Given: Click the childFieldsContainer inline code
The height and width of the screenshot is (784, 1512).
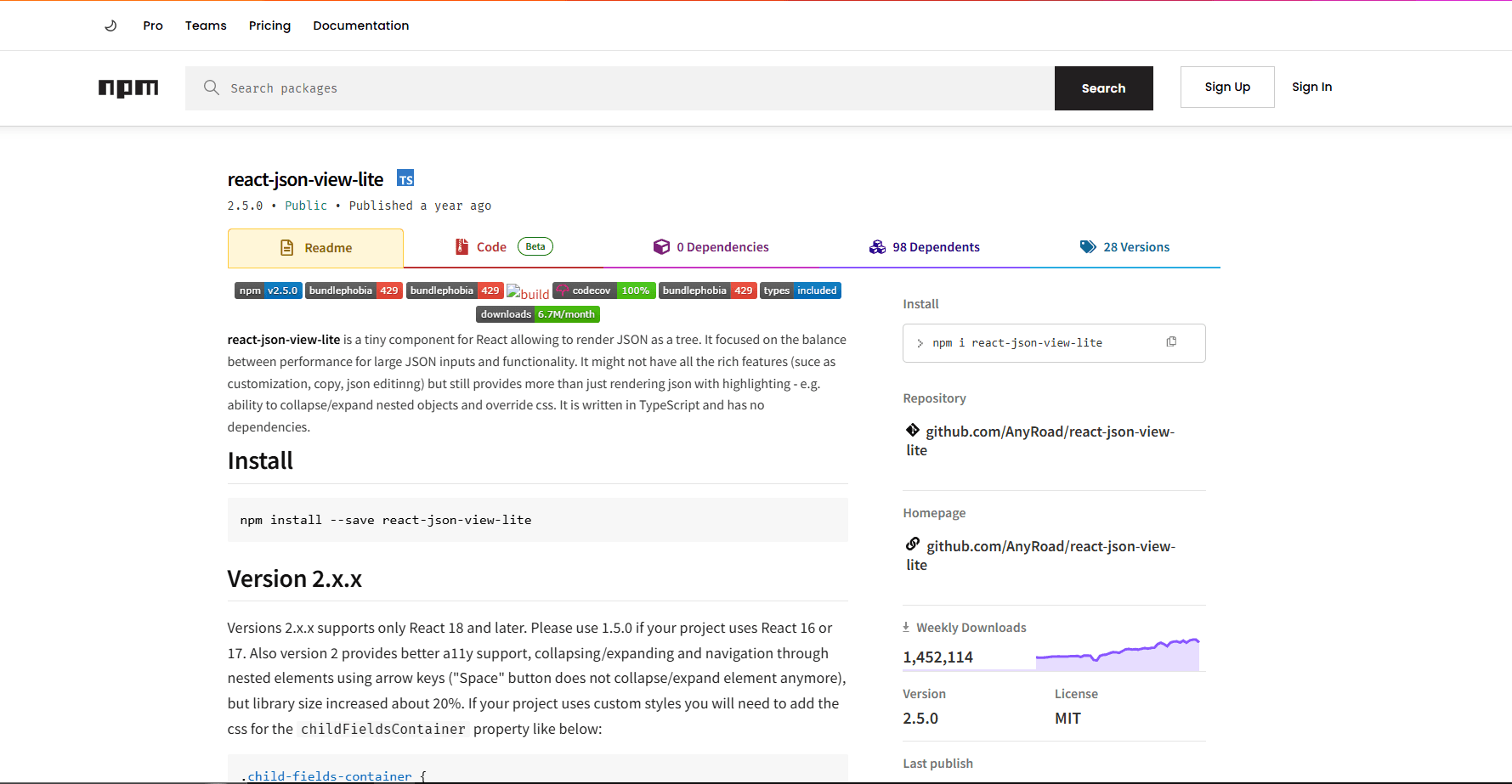Looking at the screenshot, I should [383, 729].
